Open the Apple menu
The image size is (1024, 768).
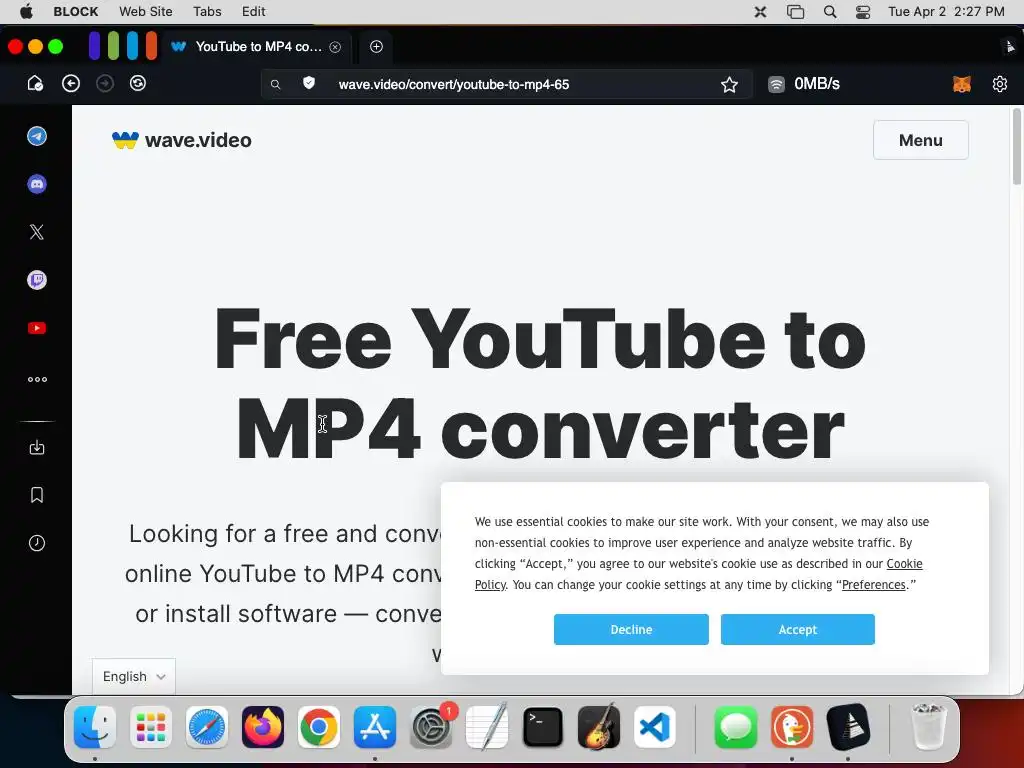(26, 11)
